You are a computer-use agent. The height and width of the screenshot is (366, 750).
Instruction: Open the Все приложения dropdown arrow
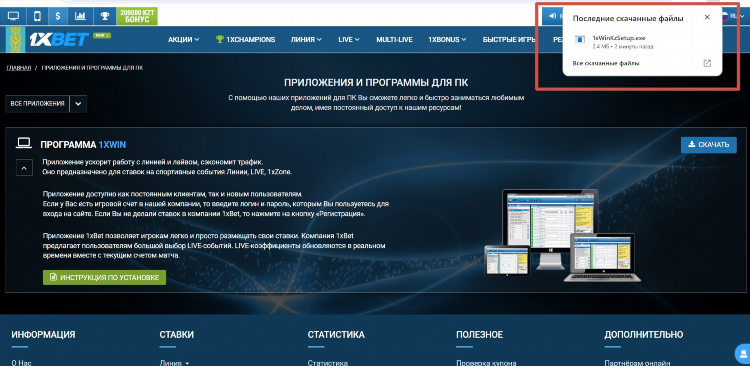pos(78,103)
